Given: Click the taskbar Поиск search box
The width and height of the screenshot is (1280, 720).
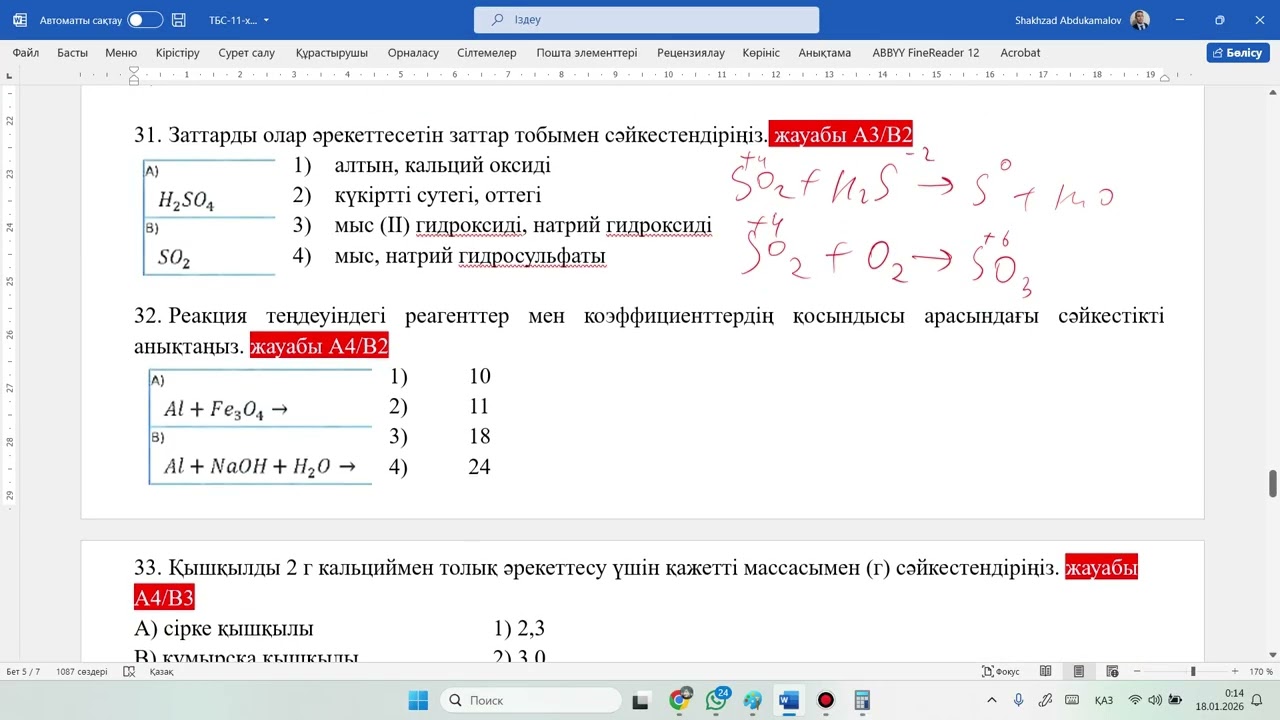Looking at the screenshot, I should click(530, 700).
